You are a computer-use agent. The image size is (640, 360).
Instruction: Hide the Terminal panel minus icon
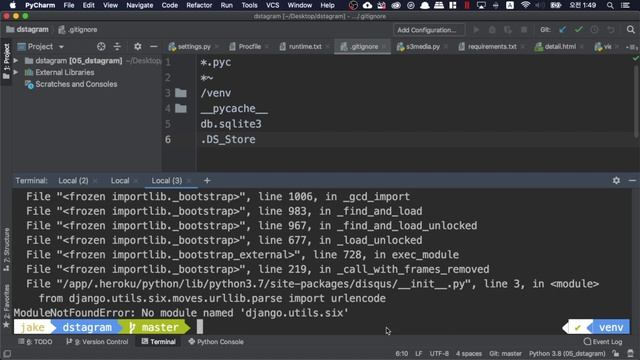[x=632, y=180]
